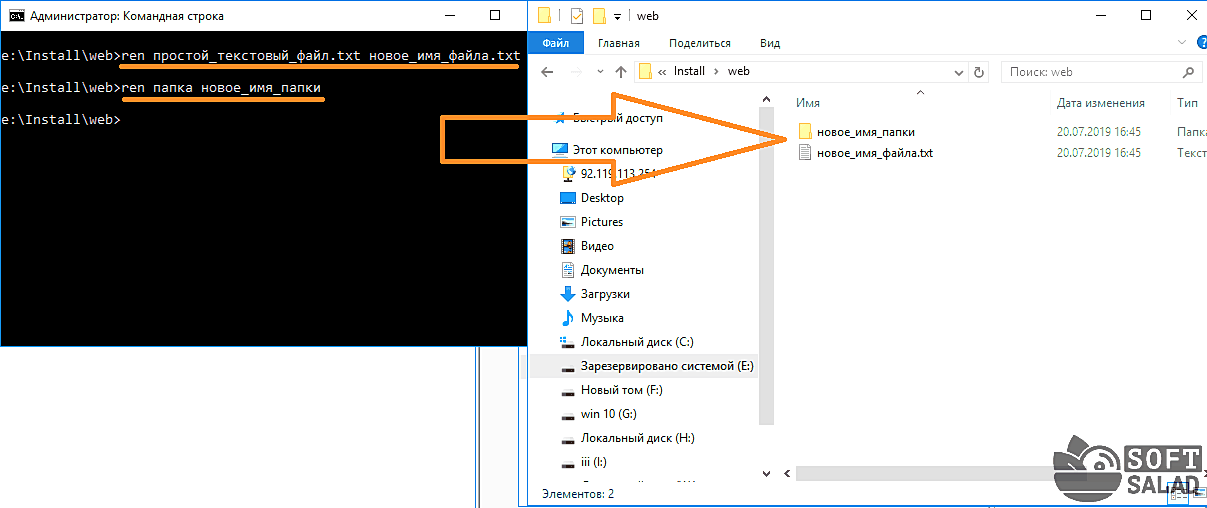Sort by the Имя column header
1207x508 pixels.
coord(808,103)
